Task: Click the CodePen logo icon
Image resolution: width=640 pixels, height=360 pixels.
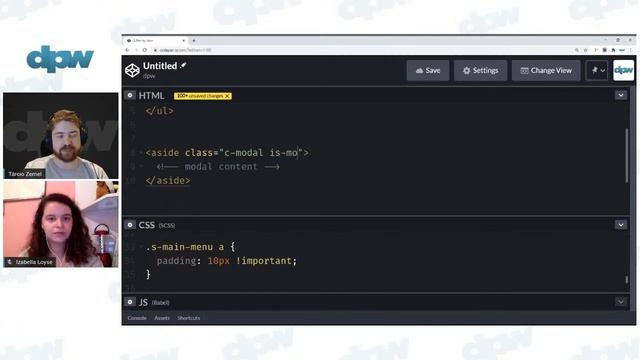Action: (132, 70)
